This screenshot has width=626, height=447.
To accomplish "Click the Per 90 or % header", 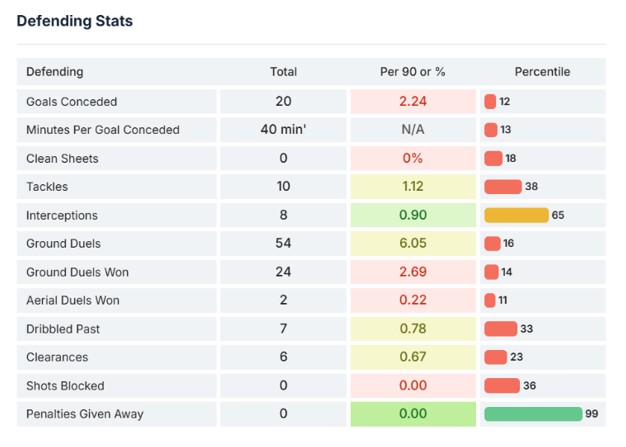I will (412, 72).
